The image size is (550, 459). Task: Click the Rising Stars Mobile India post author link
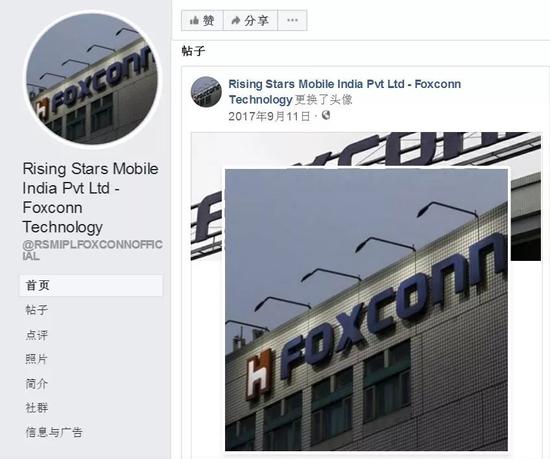pyautogui.click(x=344, y=92)
